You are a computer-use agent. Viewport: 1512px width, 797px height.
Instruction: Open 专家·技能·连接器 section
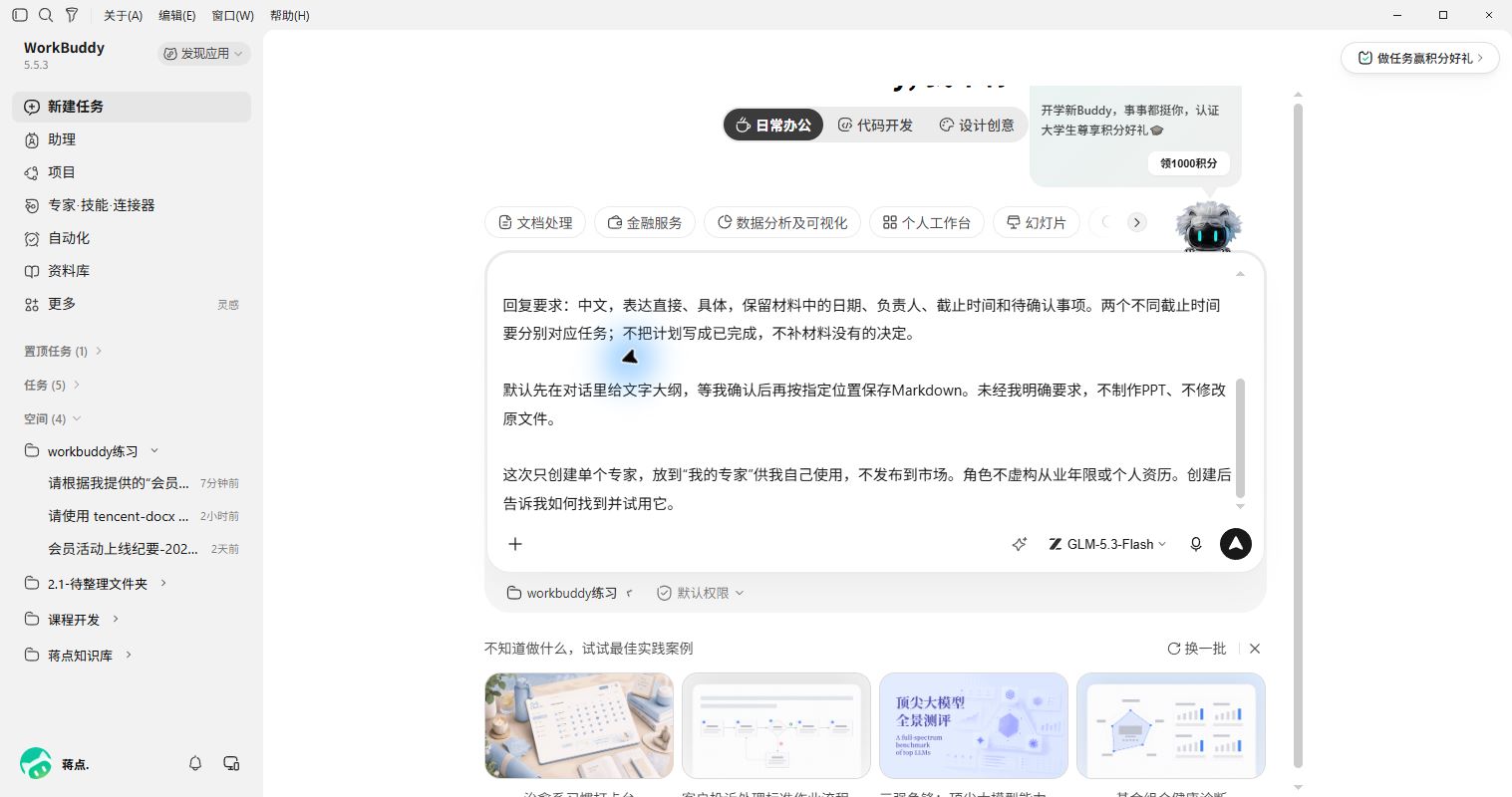[x=132, y=205]
